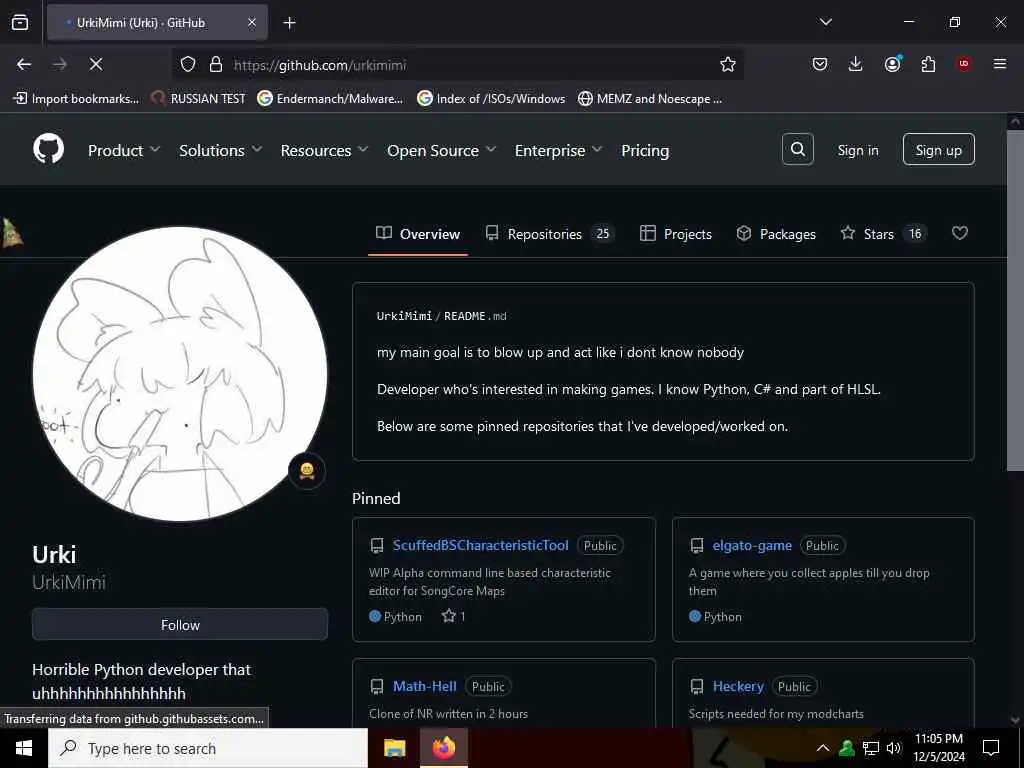Viewport: 1024px width, 768px height.
Task: Click the README file name link
Action: pos(475,316)
